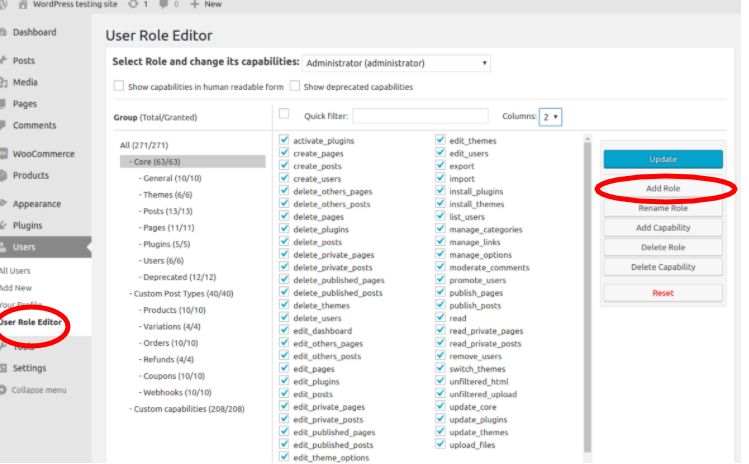This screenshot has width=749, height=464.
Task: Select the Orders (10/10) group
Action: [170, 343]
